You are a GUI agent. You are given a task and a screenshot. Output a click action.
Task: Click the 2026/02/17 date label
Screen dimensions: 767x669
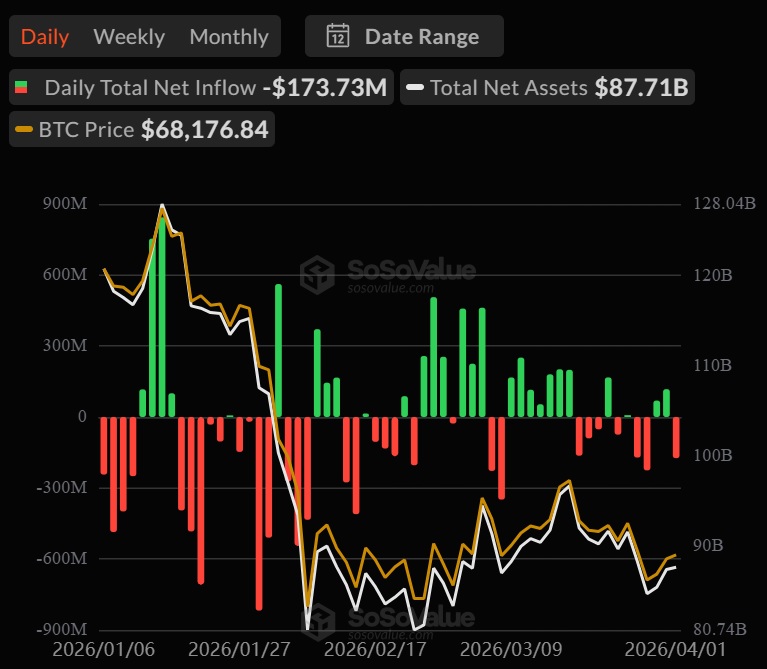click(375, 649)
